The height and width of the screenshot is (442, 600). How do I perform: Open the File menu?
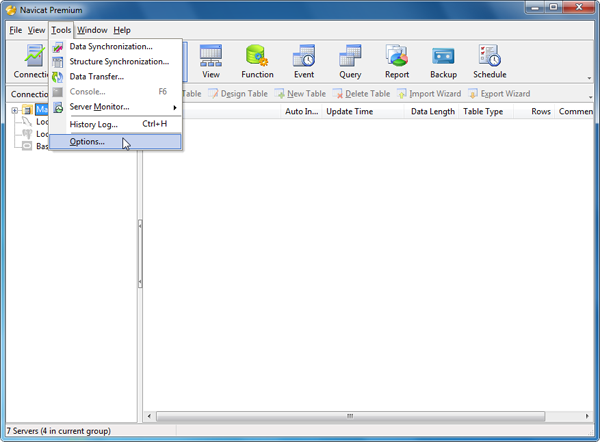(16, 30)
